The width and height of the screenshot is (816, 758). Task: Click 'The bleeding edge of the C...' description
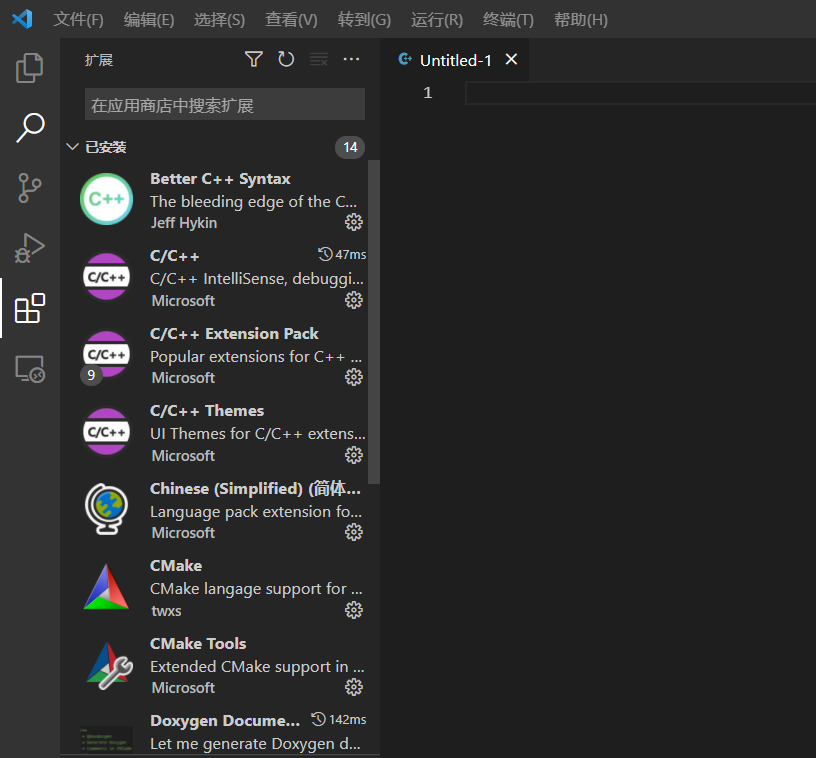[253, 201]
